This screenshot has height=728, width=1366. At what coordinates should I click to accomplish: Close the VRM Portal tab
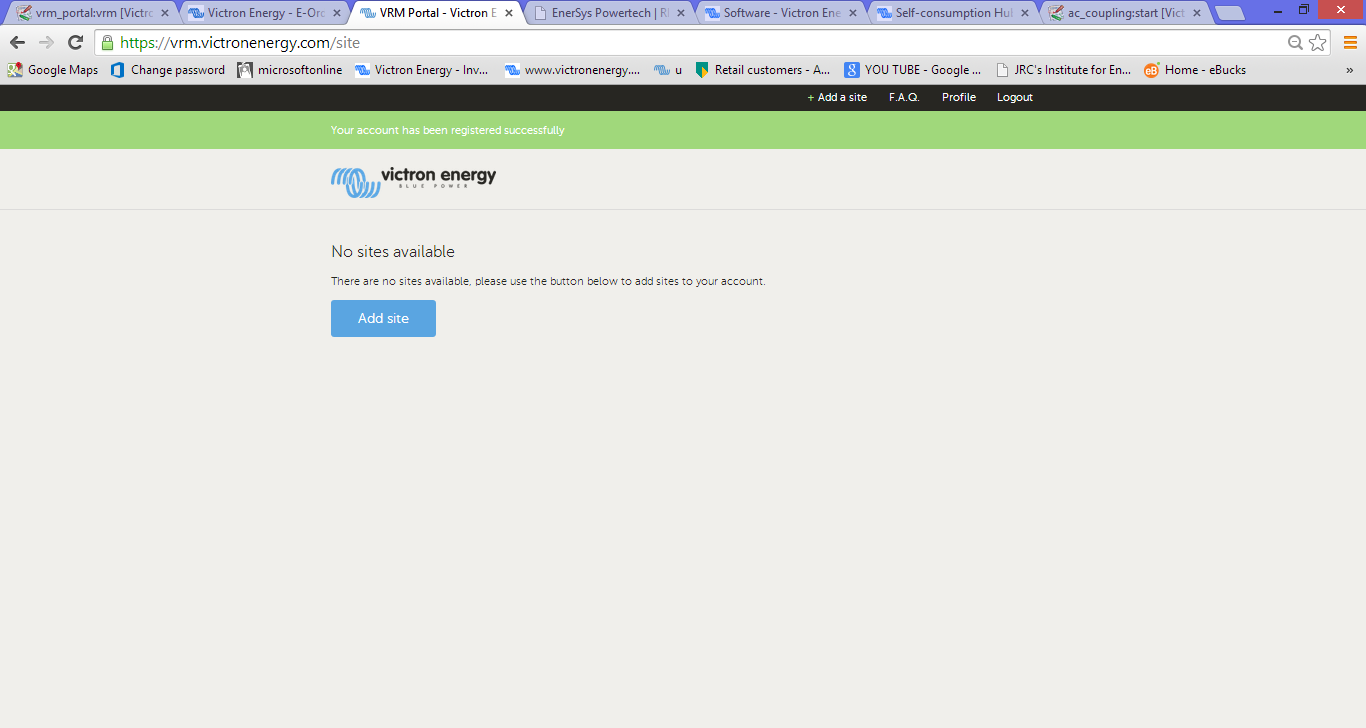click(x=508, y=13)
